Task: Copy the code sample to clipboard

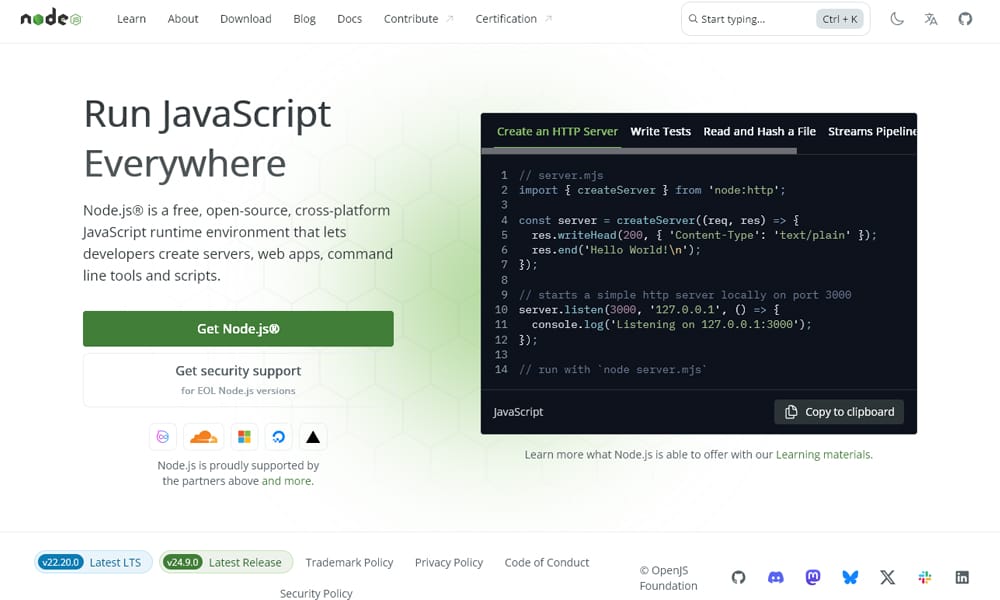Action: pyautogui.click(x=838, y=411)
